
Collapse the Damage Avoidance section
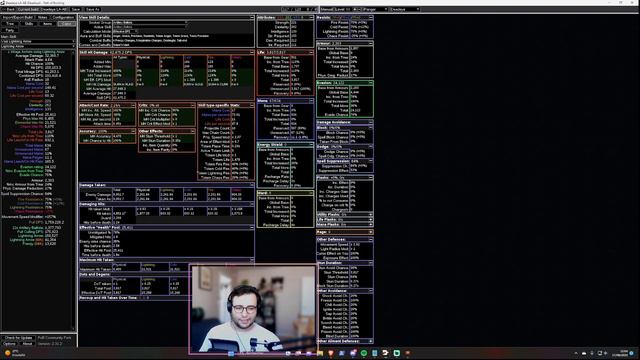pos(371,122)
